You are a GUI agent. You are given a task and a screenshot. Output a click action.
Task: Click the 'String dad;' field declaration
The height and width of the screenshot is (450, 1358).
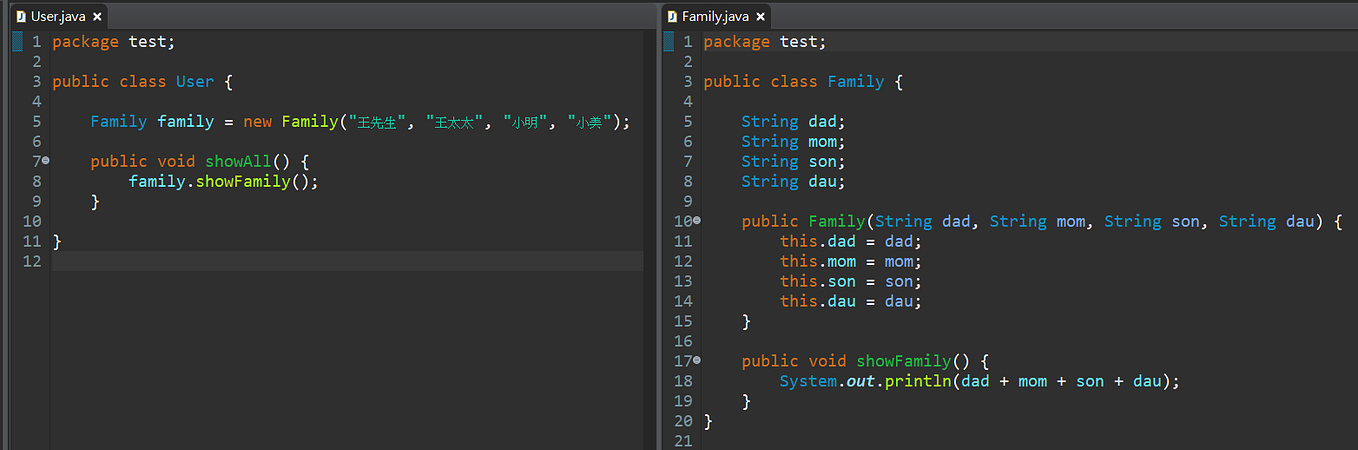coord(794,122)
